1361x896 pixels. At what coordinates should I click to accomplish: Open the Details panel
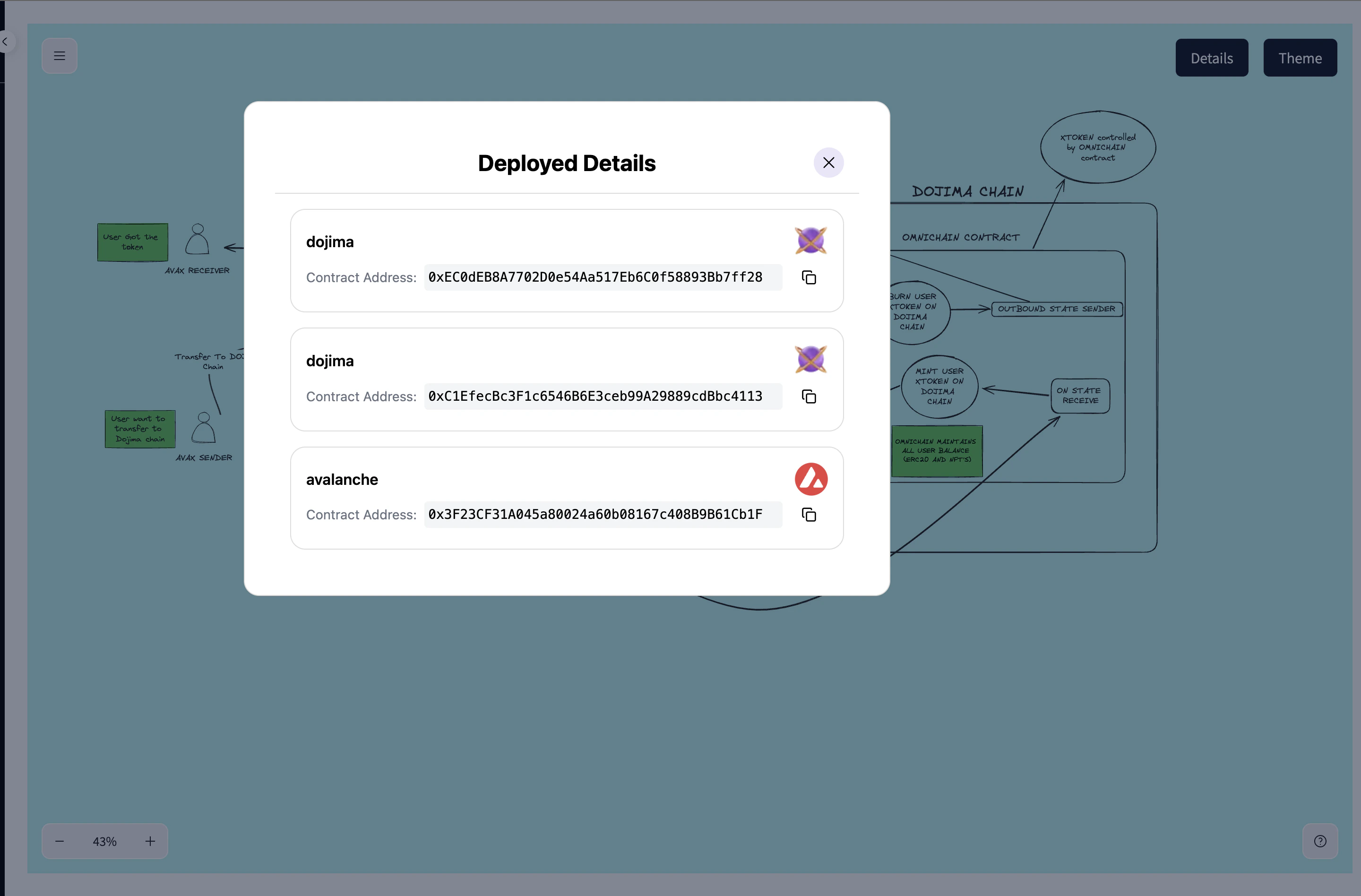coord(1212,57)
